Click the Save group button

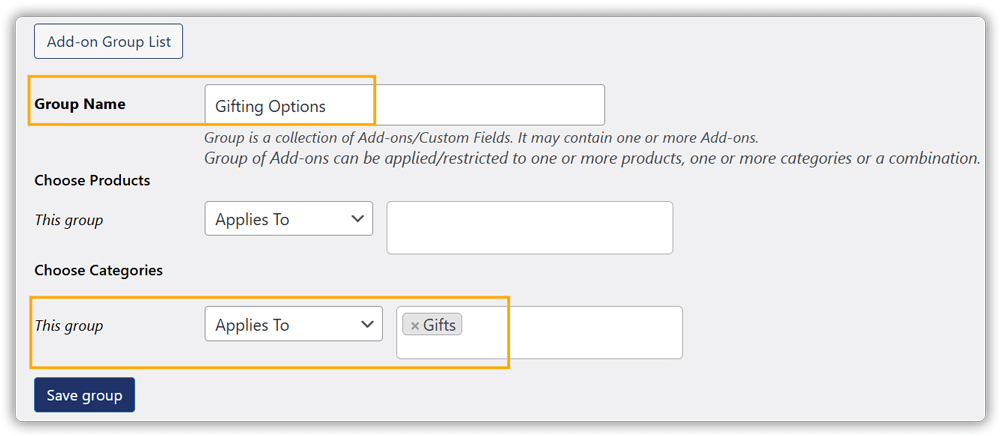pyautogui.click(x=84, y=395)
